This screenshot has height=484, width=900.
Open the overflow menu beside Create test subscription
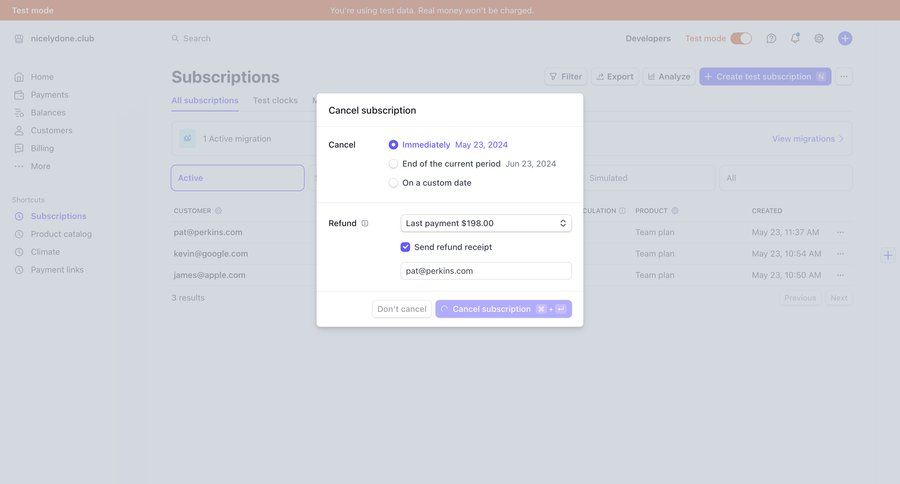tap(844, 76)
